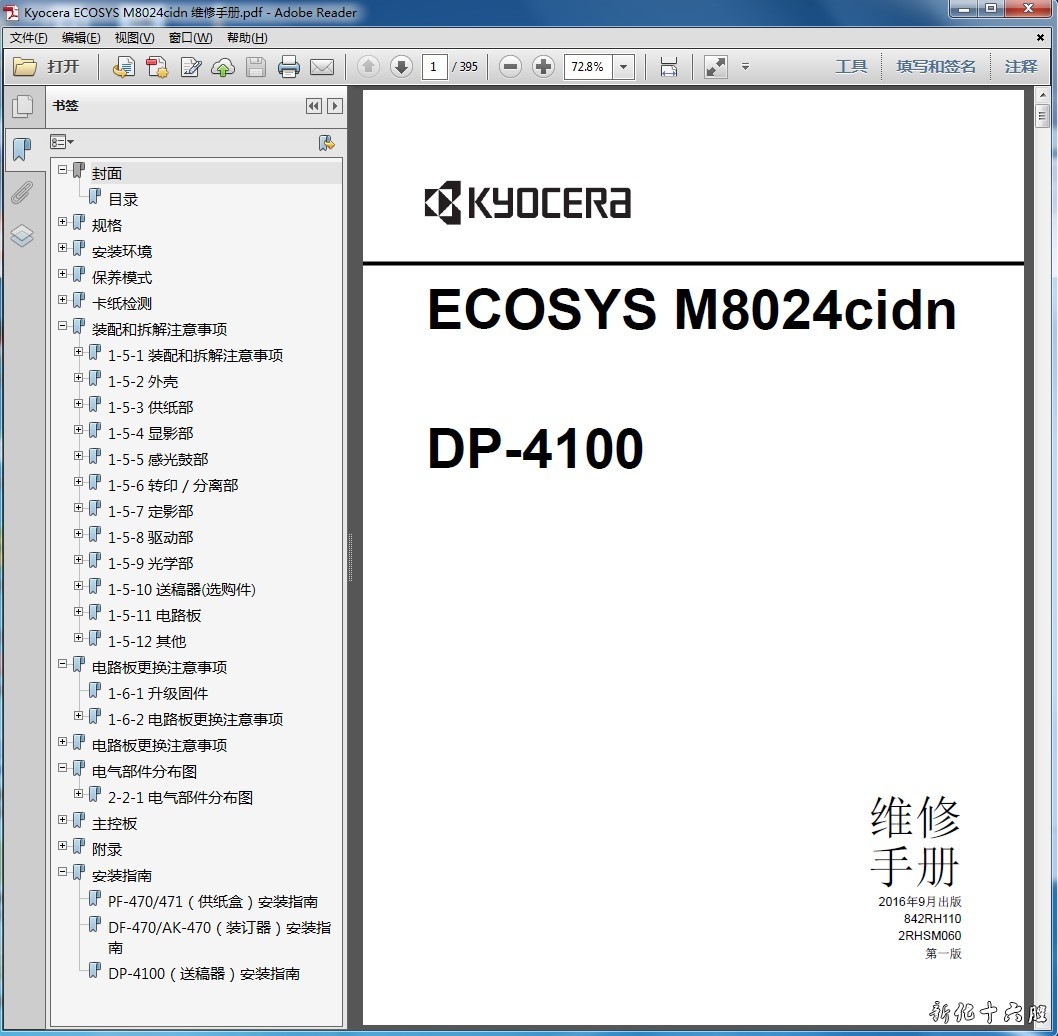This screenshot has width=1058, height=1036.
Task: Open the layers panel icon
Action: point(22,236)
